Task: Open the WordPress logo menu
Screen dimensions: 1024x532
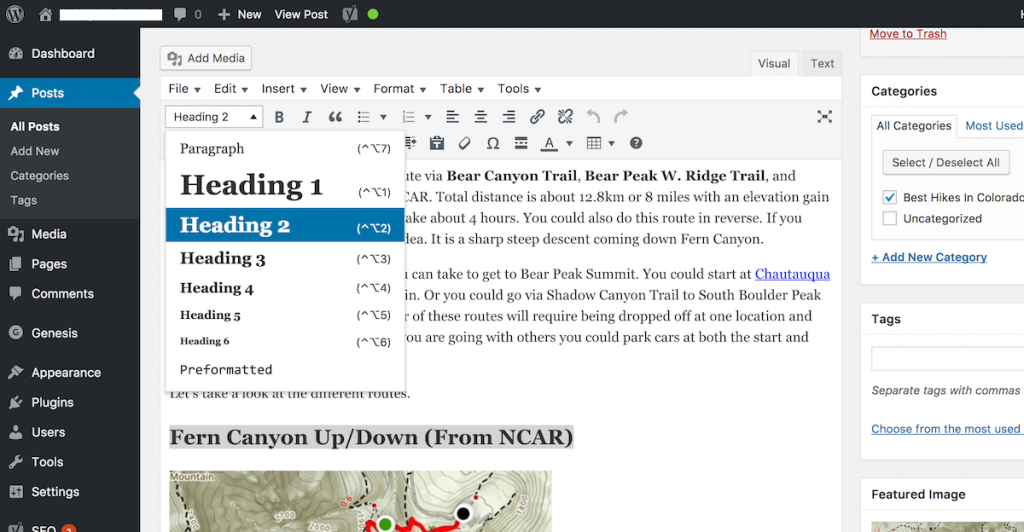Action: click(x=15, y=14)
